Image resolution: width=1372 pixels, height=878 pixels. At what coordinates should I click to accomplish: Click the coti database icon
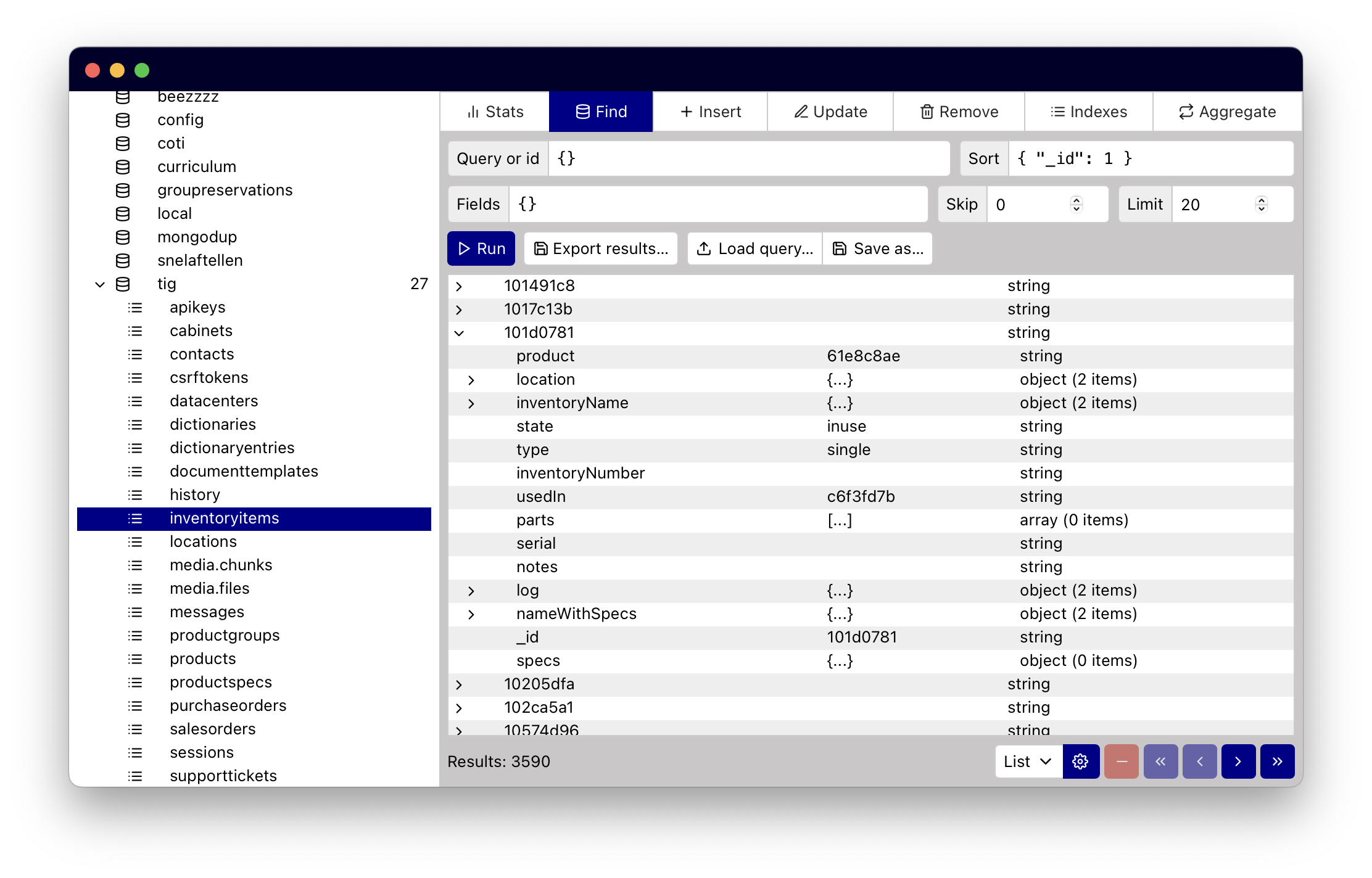click(123, 143)
